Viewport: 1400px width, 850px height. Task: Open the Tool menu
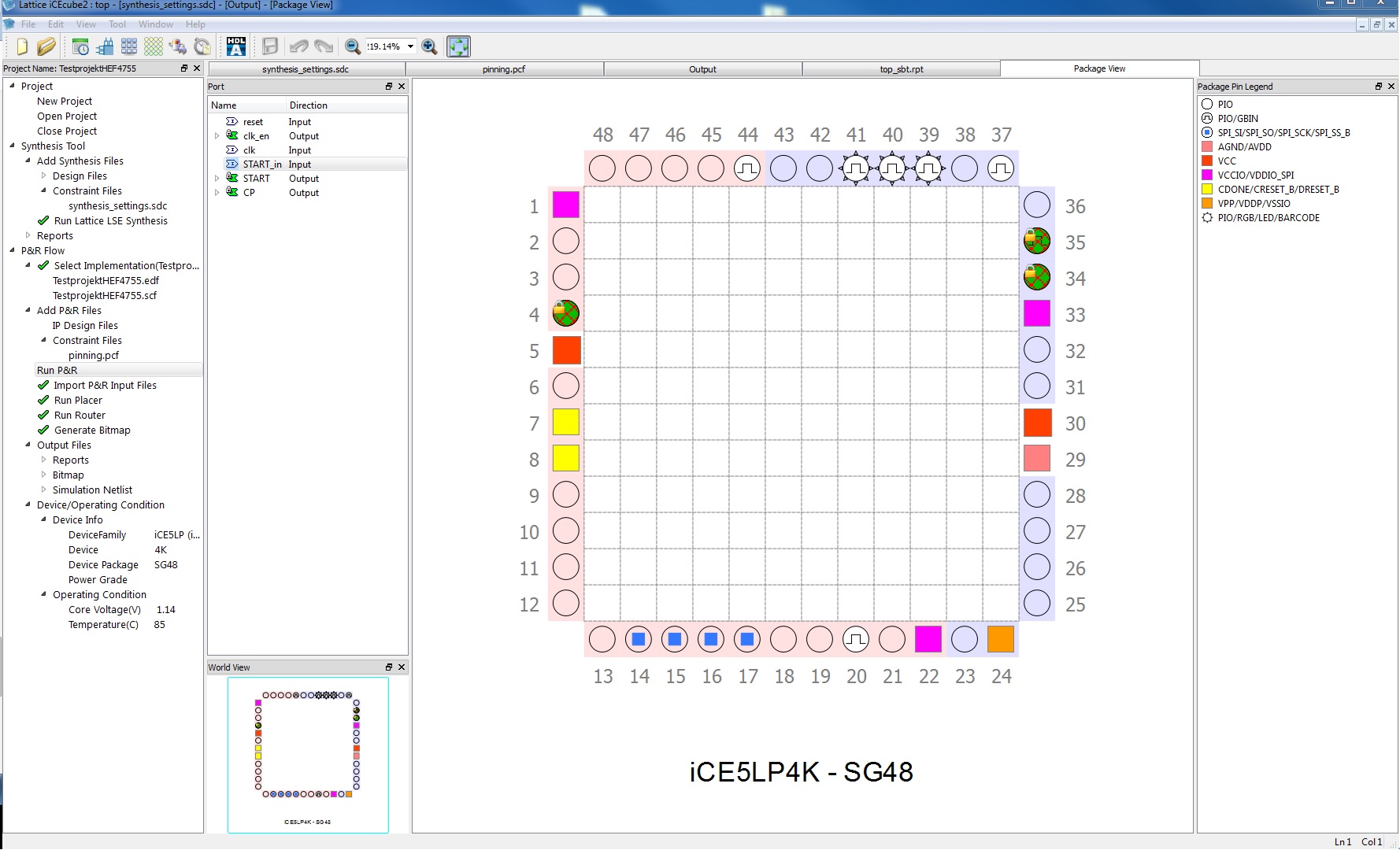click(117, 24)
